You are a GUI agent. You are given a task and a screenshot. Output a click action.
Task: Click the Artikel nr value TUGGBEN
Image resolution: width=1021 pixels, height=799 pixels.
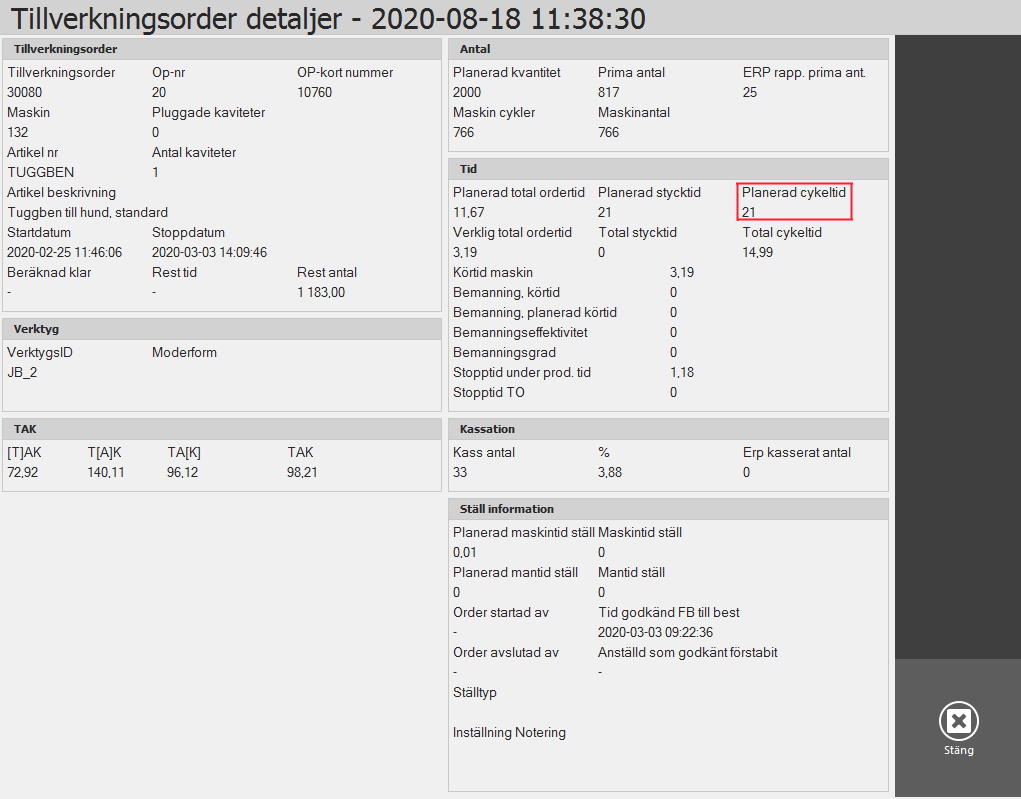[40, 173]
